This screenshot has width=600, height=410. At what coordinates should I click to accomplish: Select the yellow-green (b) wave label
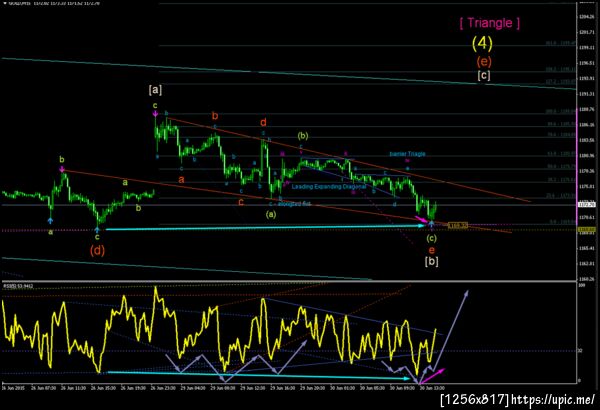(303, 136)
